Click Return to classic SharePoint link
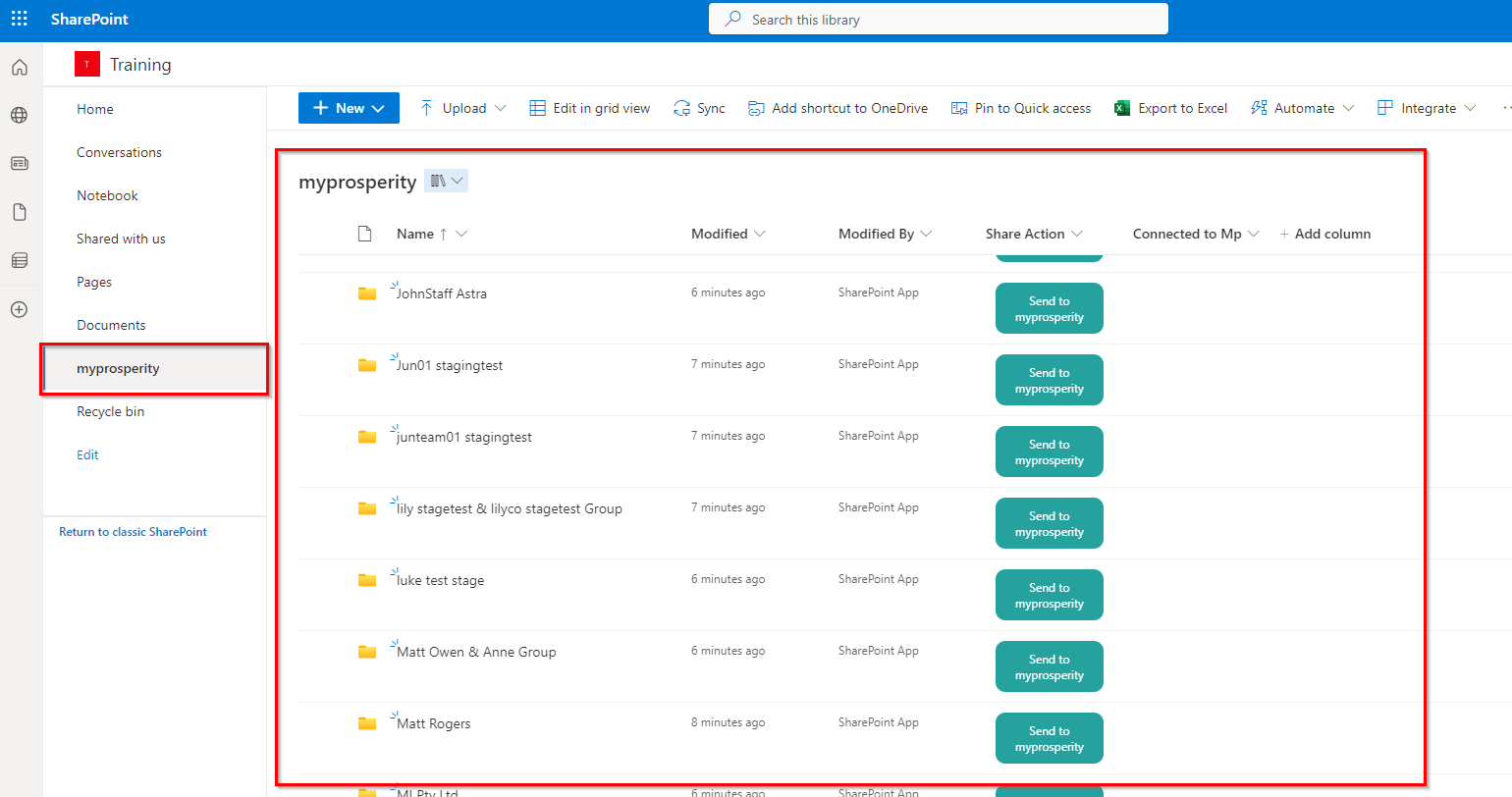This screenshot has height=797, width=1512. tap(133, 532)
